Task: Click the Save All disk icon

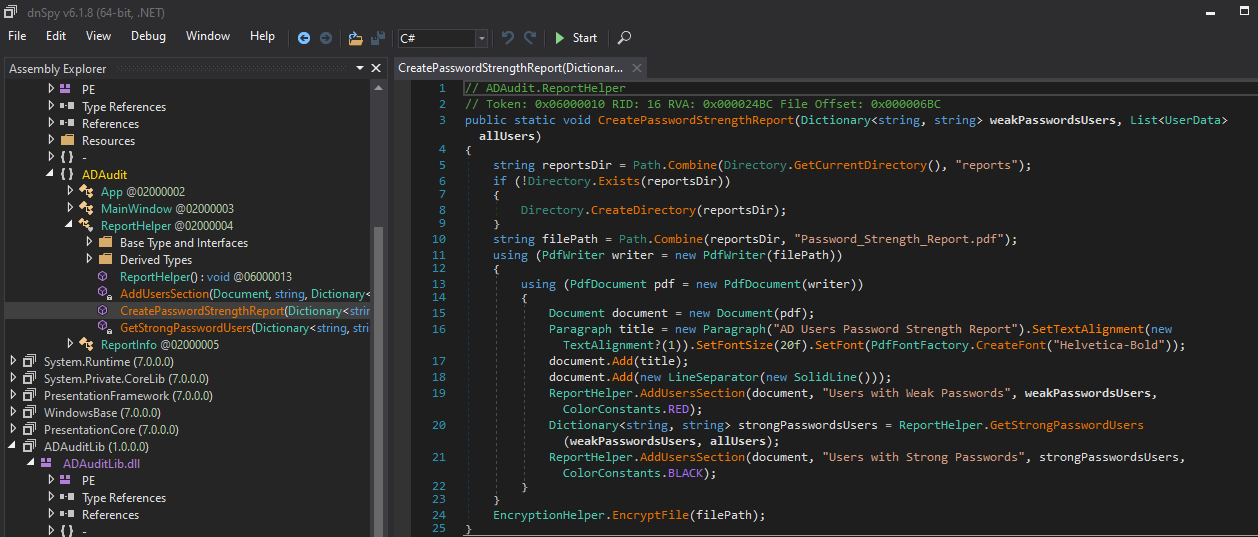Action: pyautogui.click(x=377, y=38)
